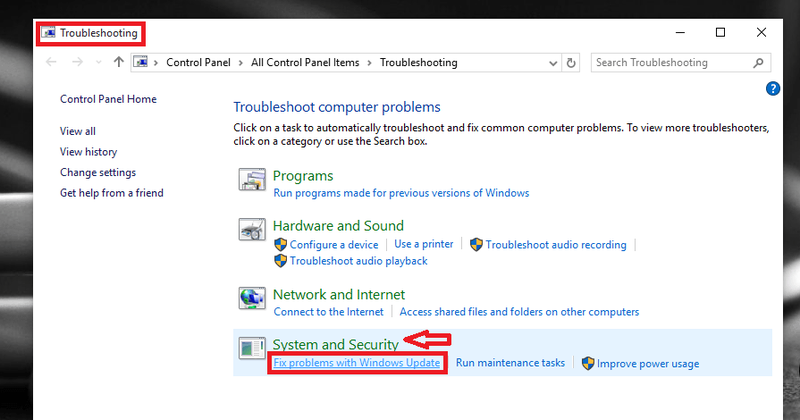This screenshot has height=420, width=800.
Task: Open the Network and Internet heading
Action: 339,294
